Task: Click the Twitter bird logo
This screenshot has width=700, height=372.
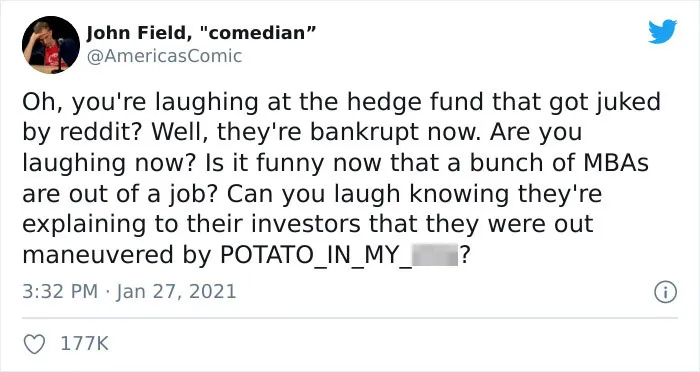Action: pos(662,31)
